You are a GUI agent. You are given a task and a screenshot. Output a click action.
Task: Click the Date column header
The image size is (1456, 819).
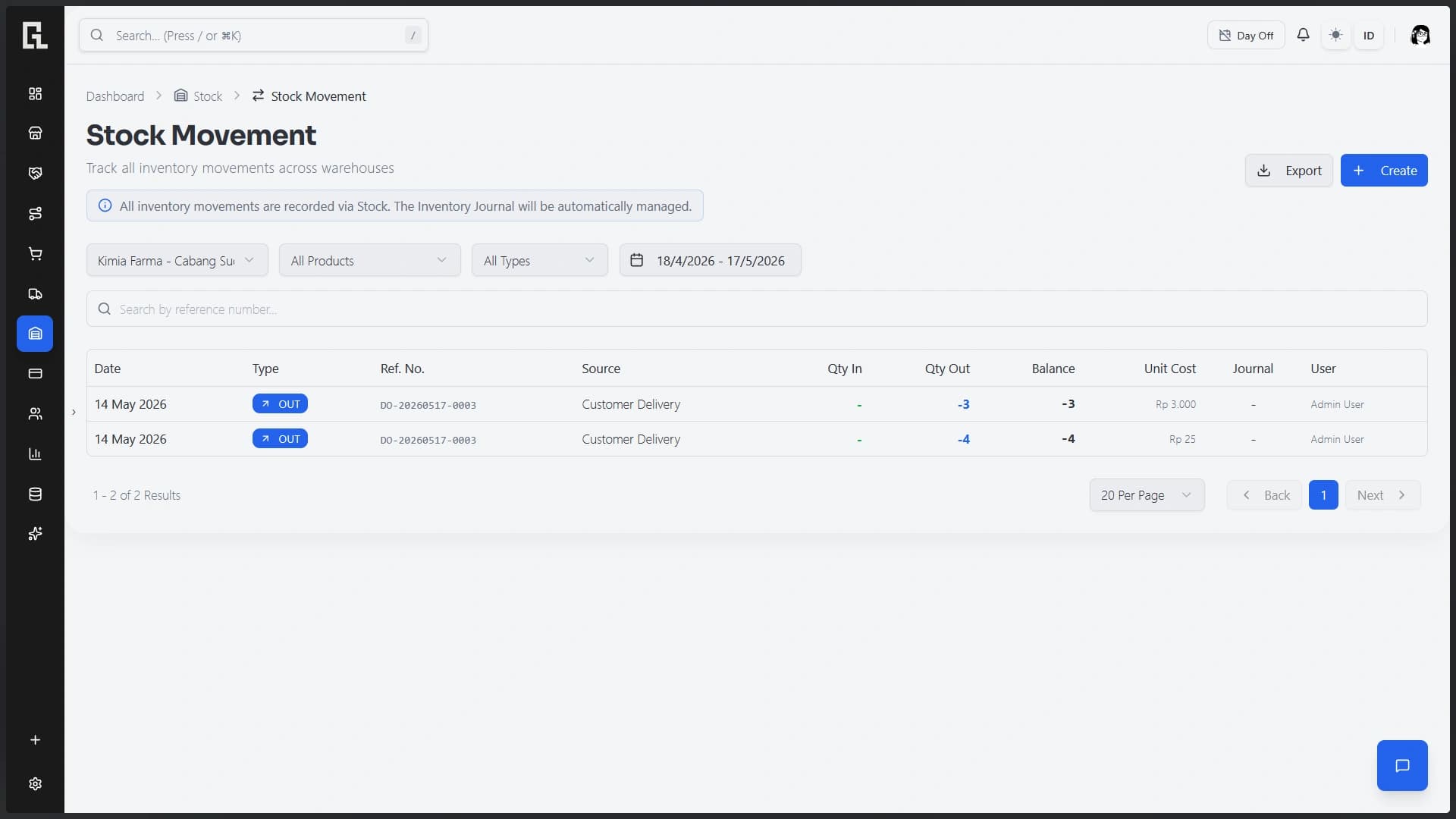[108, 369]
